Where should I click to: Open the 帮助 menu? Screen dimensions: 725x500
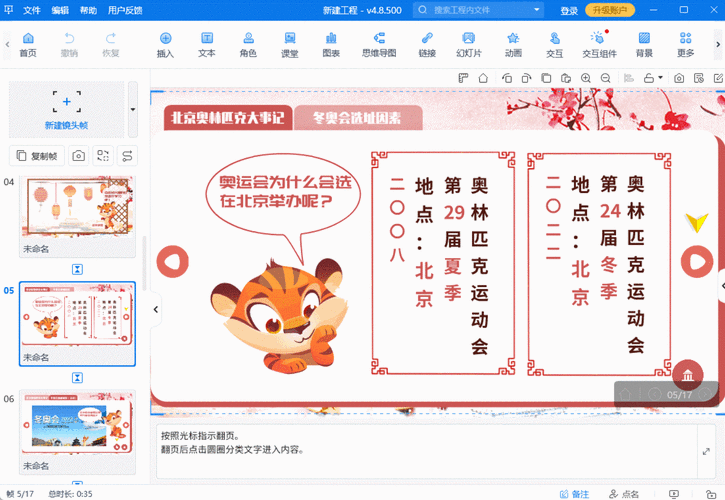88,10
